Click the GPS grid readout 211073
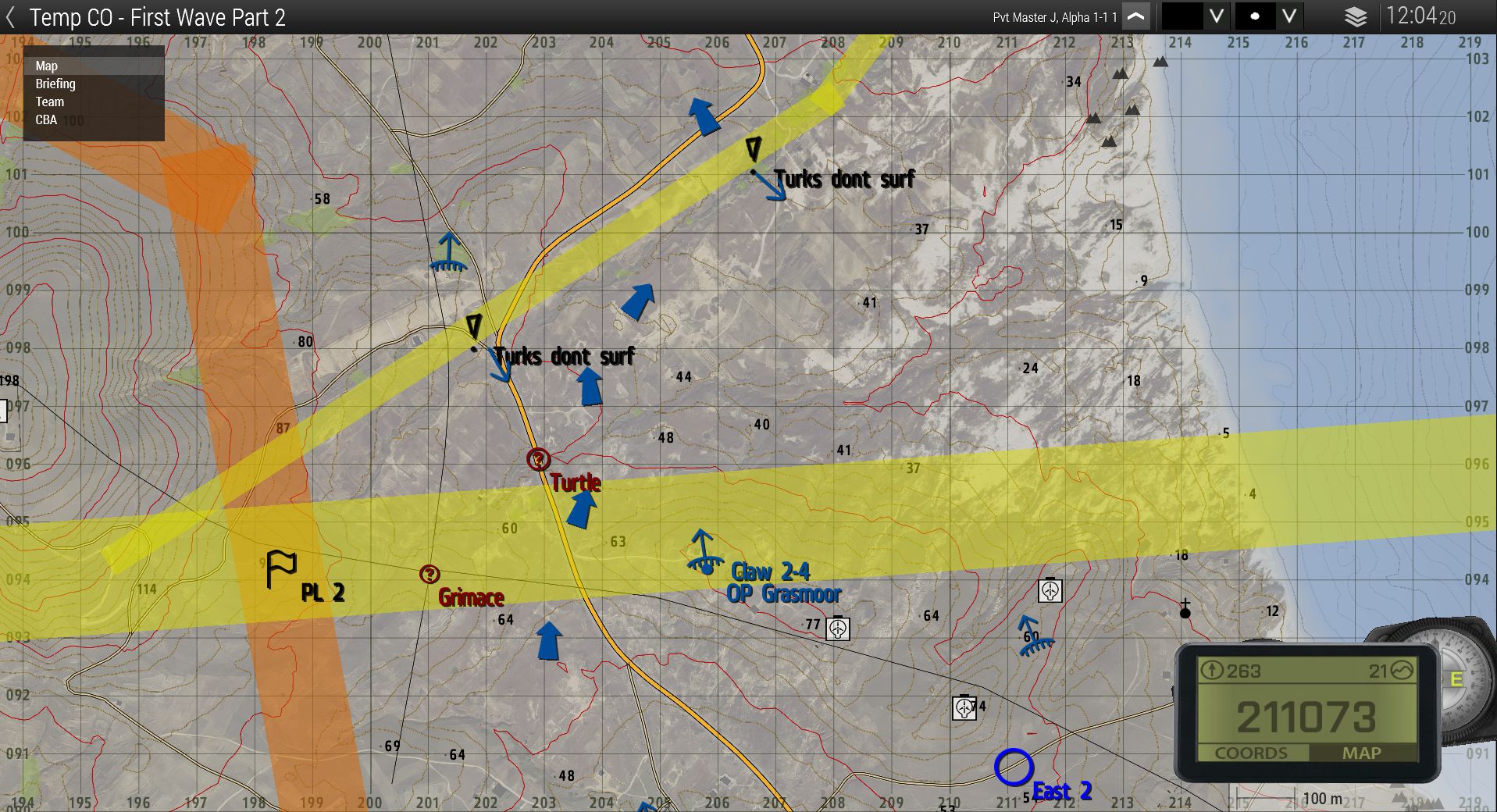1497x812 pixels. [1306, 717]
